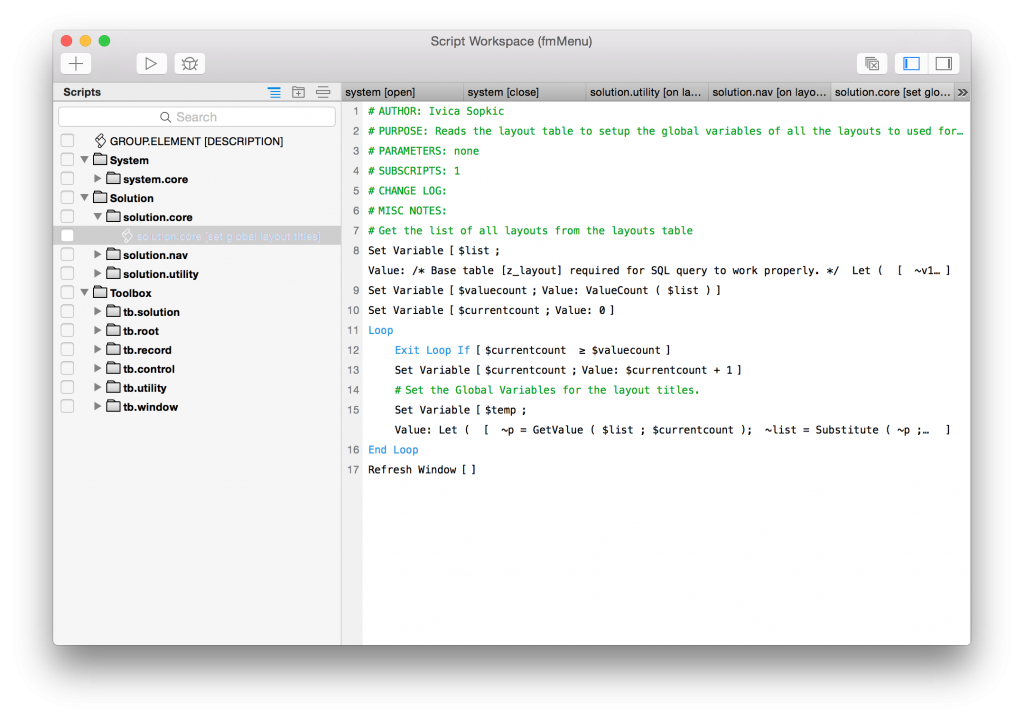Image resolution: width=1024 pixels, height=721 pixels.
Task: Click the compact view icon above the script list
Action: click(323, 91)
